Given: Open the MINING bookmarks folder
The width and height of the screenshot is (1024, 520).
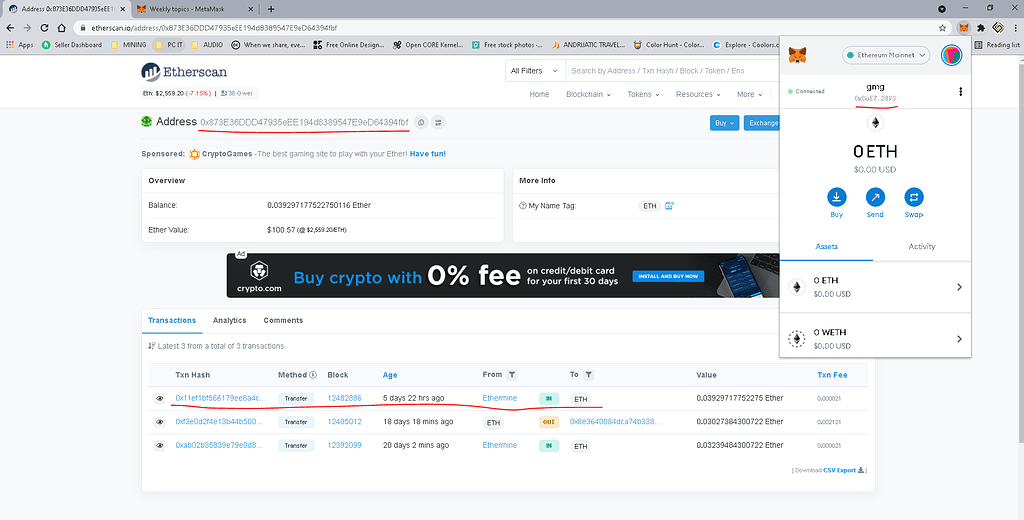Looking at the screenshot, I should point(129,45).
